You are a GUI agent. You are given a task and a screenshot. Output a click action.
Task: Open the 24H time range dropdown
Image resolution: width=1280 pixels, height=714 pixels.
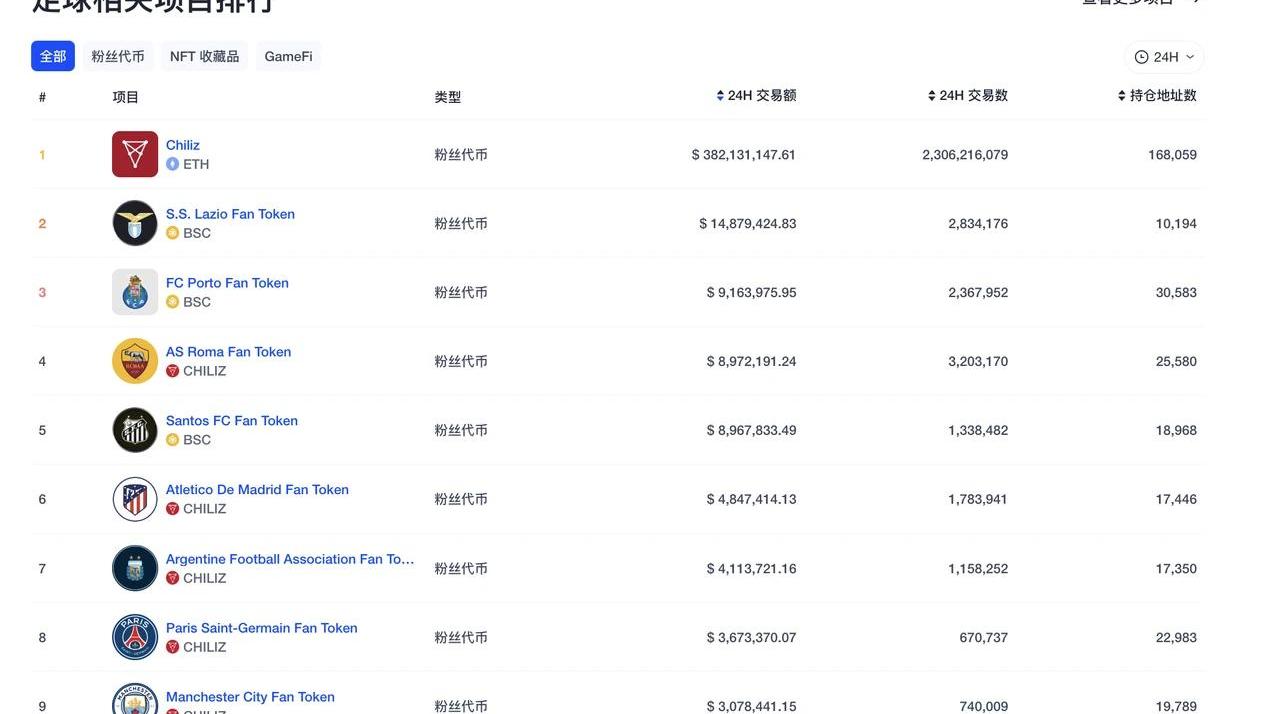(x=1164, y=57)
